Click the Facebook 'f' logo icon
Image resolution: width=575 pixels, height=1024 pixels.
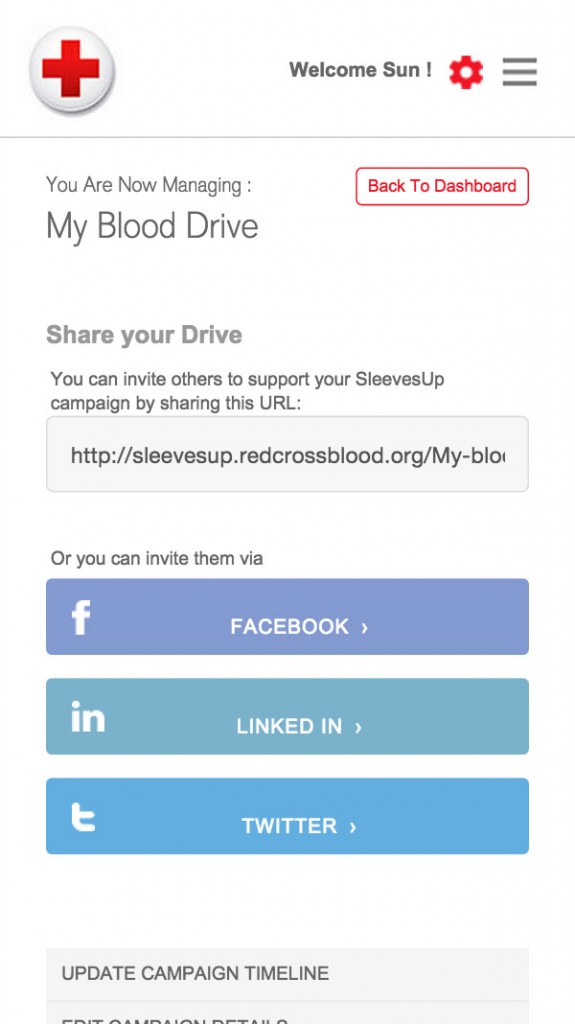[x=81, y=617]
